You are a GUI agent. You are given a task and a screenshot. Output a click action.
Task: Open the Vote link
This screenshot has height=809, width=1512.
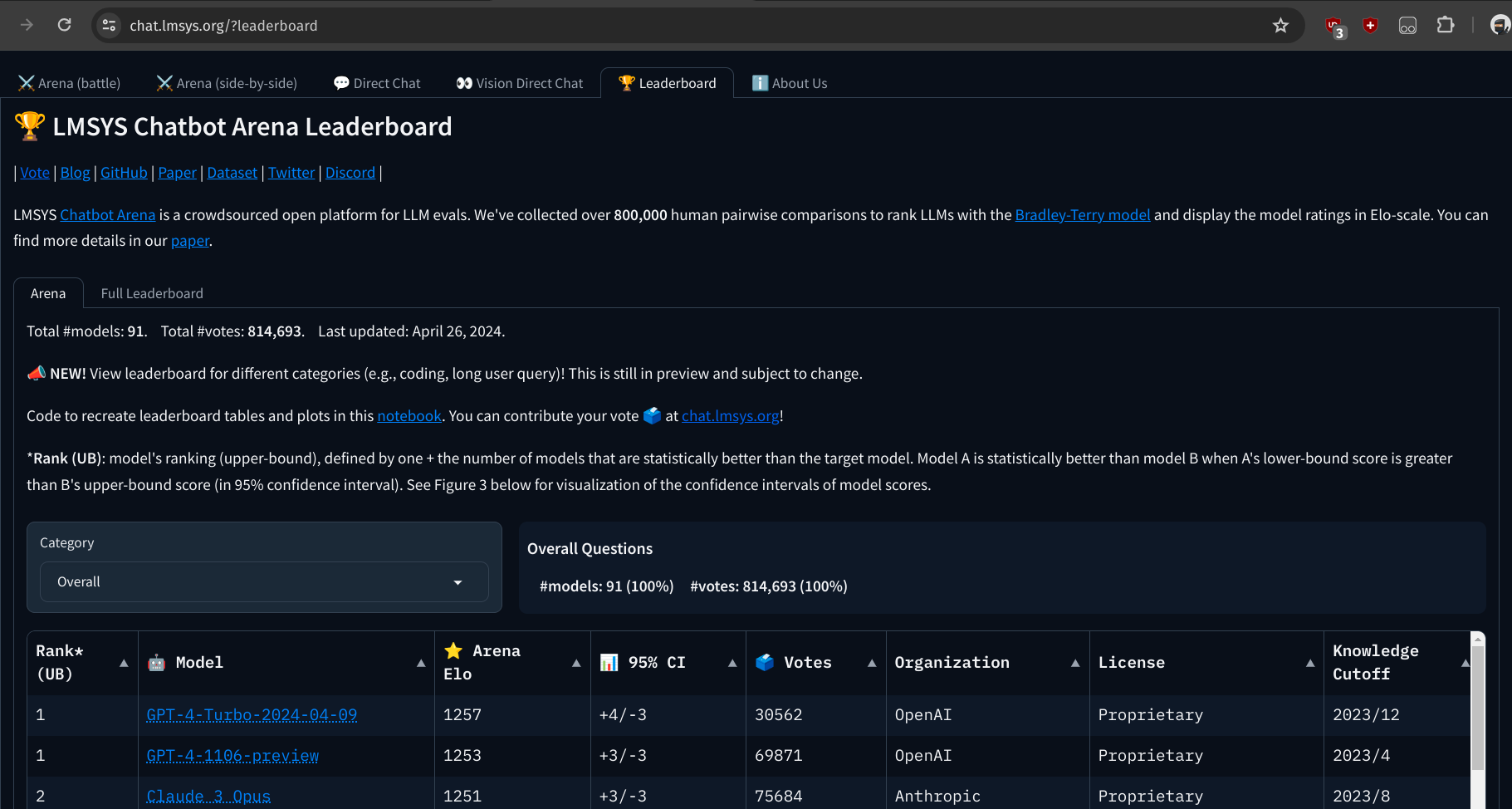coord(35,173)
